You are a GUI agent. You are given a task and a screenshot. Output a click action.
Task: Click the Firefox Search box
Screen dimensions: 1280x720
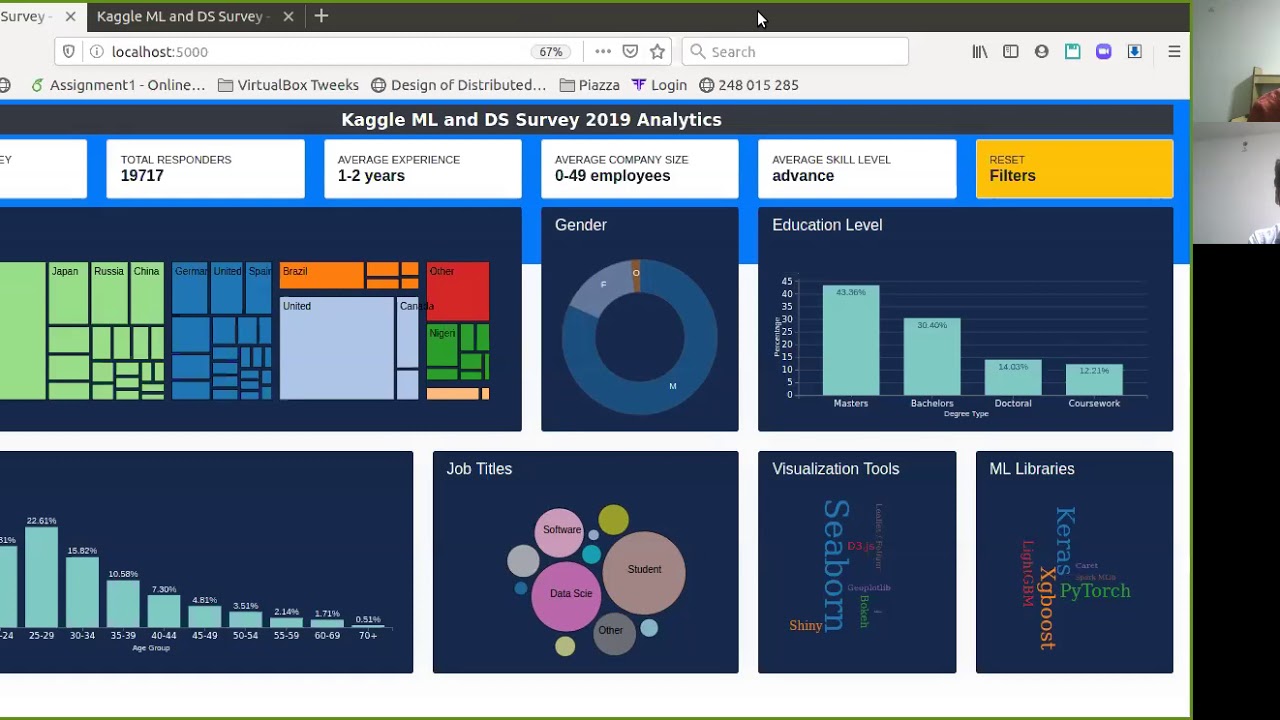click(795, 52)
